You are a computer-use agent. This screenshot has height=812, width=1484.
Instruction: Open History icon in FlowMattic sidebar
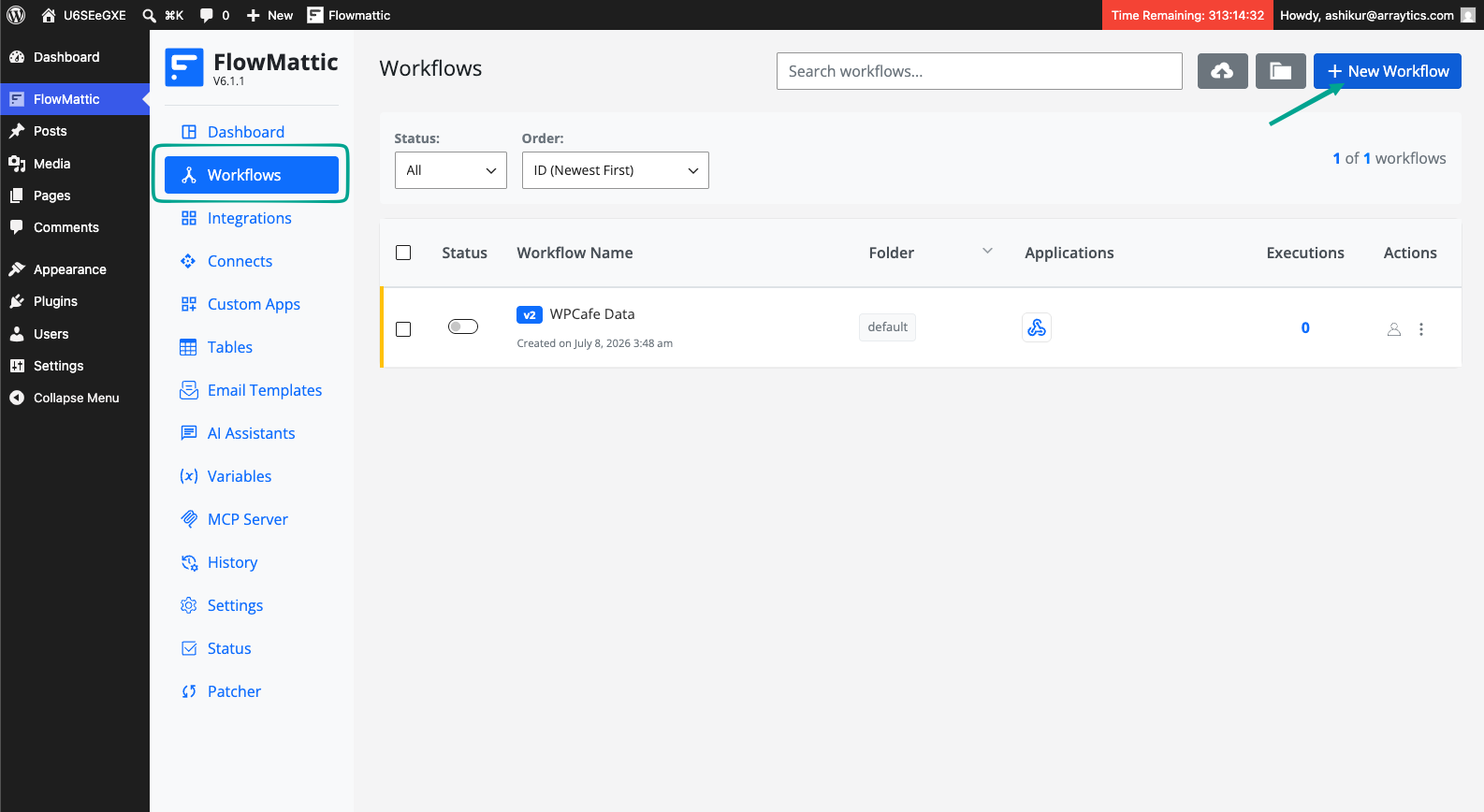(189, 562)
